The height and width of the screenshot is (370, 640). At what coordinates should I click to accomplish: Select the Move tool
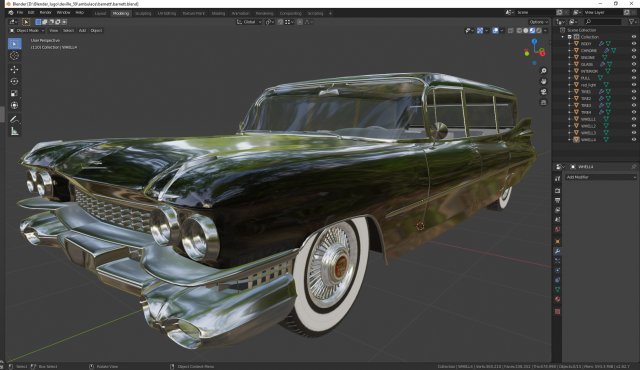coord(15,69)
